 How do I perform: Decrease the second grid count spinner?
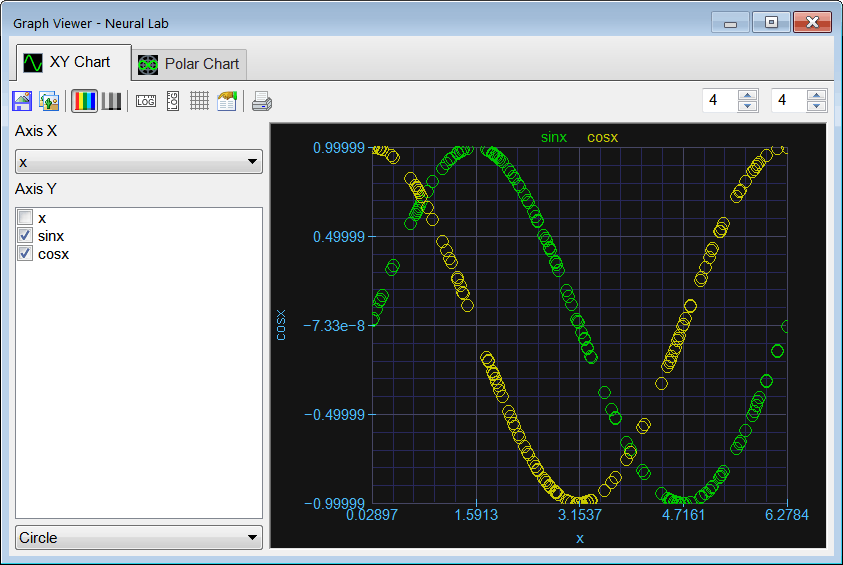[x=816, y=106]
